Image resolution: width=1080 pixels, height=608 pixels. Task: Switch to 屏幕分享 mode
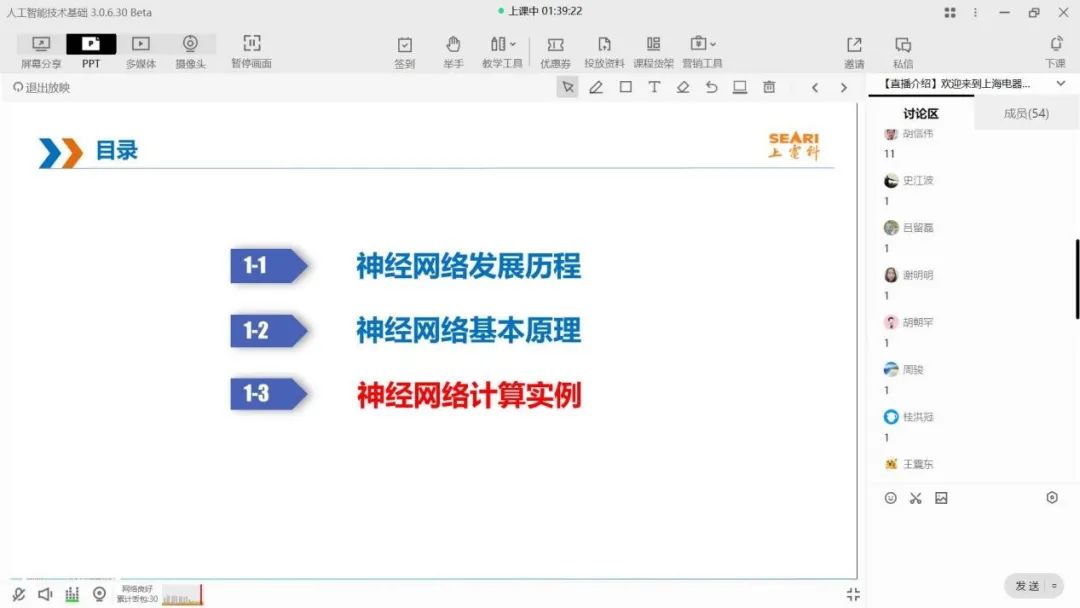pyautogui.click(x=41, y=51)
